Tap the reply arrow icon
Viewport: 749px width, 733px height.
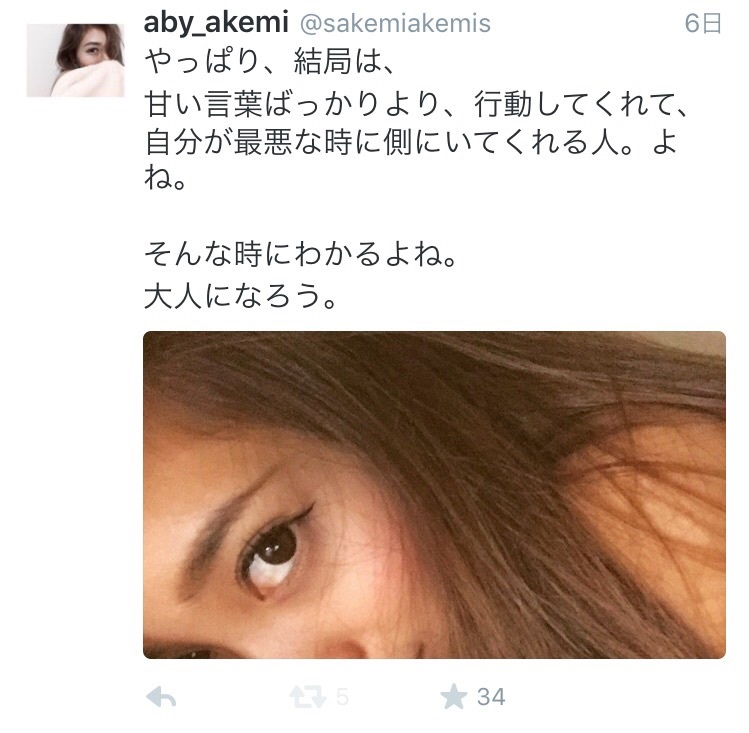pyautogui.click(x=161, y=697)
